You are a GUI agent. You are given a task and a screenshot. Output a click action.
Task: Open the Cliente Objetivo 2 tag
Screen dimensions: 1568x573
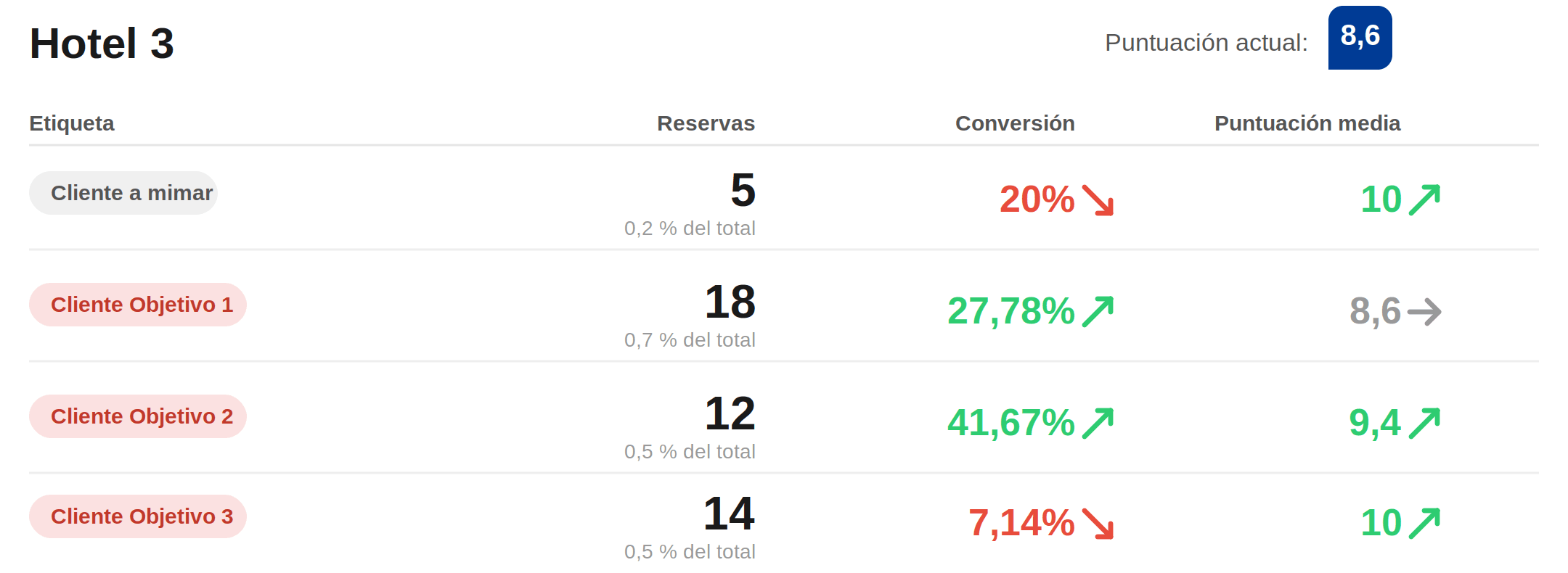[138, 416]
